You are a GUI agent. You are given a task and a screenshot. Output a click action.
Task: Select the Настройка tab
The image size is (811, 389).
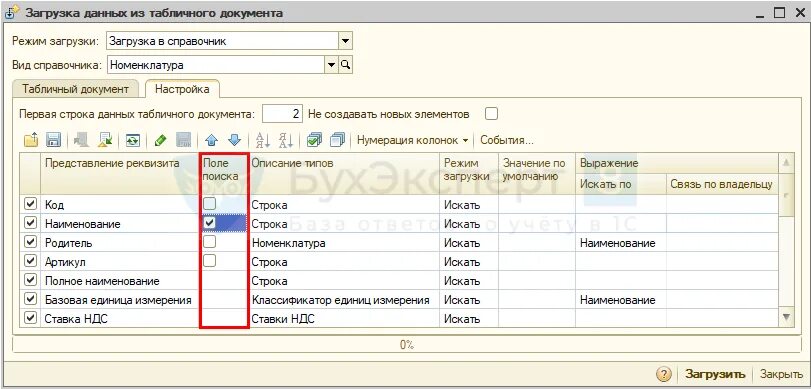coord(182,89)
